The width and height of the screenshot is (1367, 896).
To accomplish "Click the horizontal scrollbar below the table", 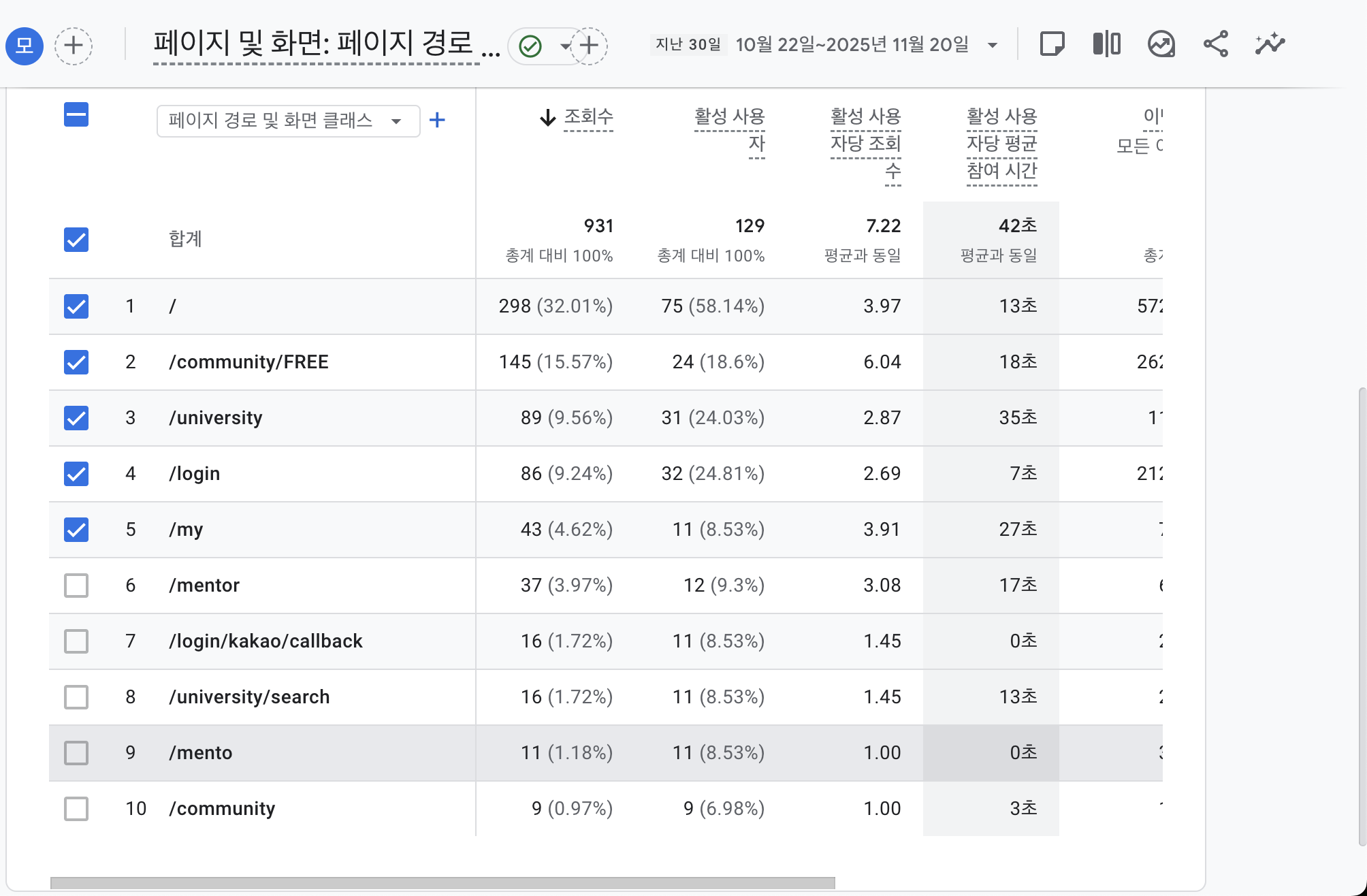I will point(443,882).
